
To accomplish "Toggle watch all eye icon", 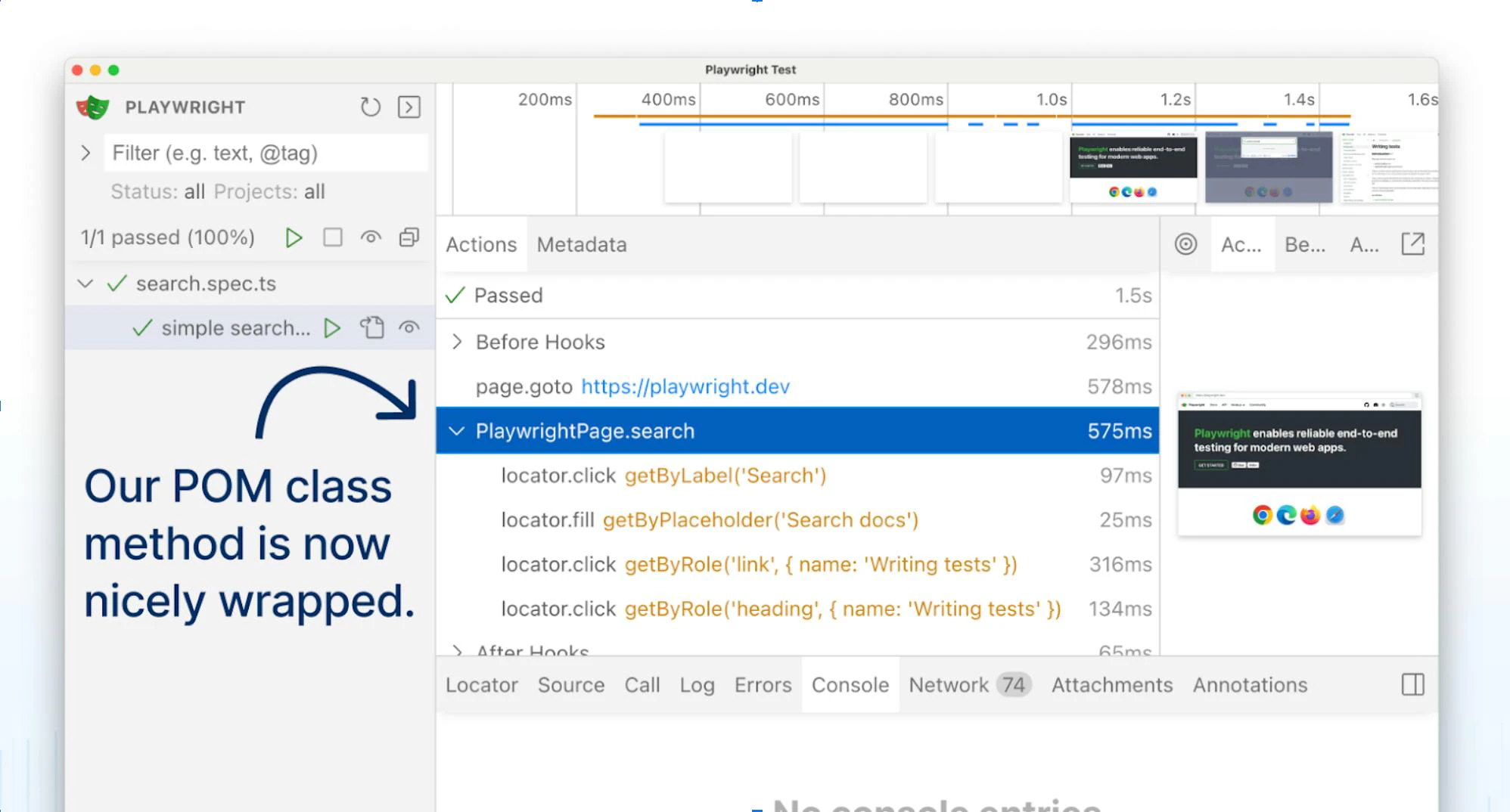I will click(x=371, y=237).
